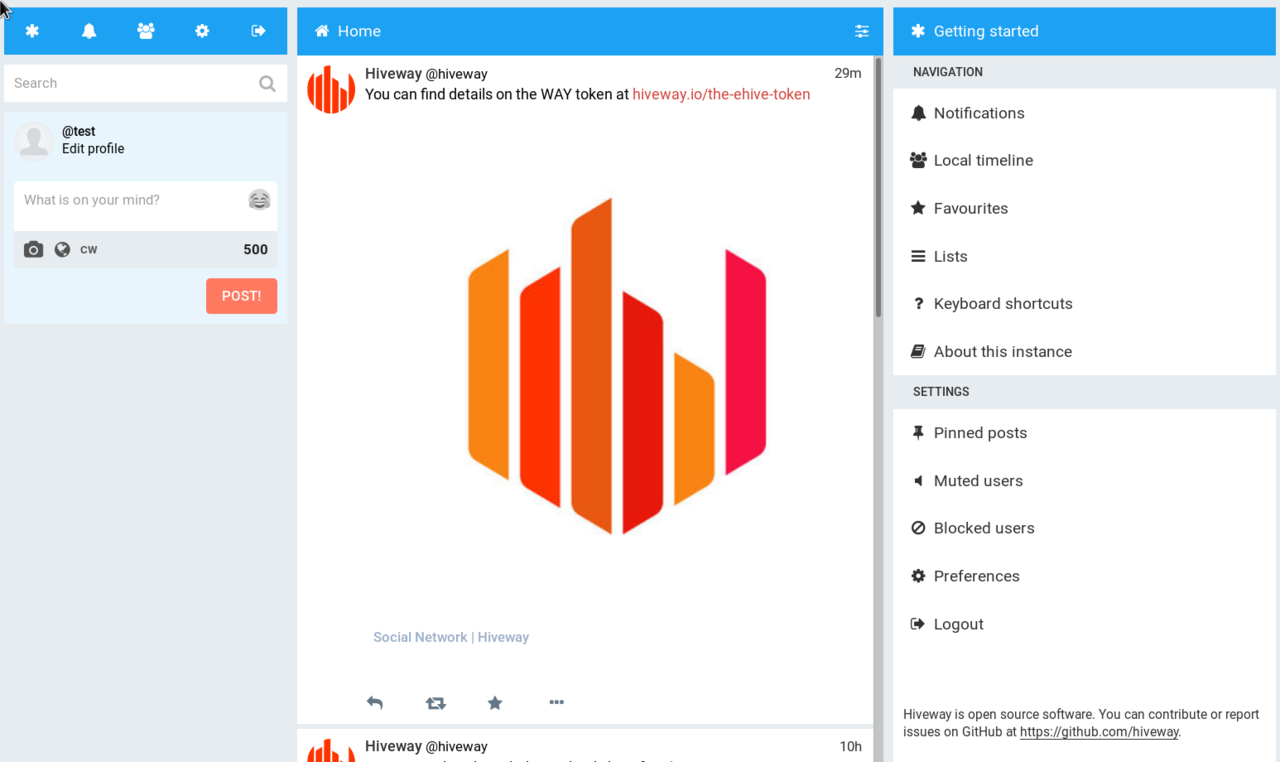Screen dimensions: 1280x762
Task: Click the speaker icon beside Muted users
Action: [918, 481]
